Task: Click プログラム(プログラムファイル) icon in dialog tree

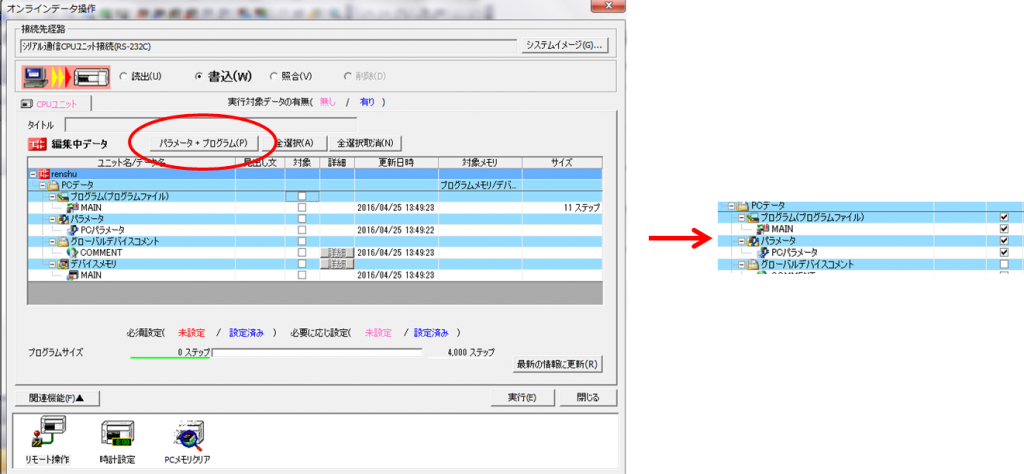Action: [63, 197]
